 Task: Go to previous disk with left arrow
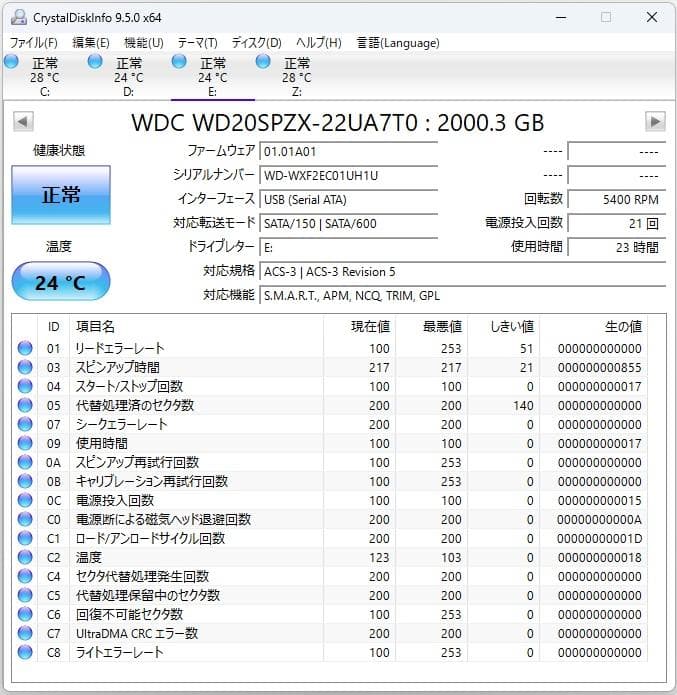pyautogui.click(x=23, y=121)
